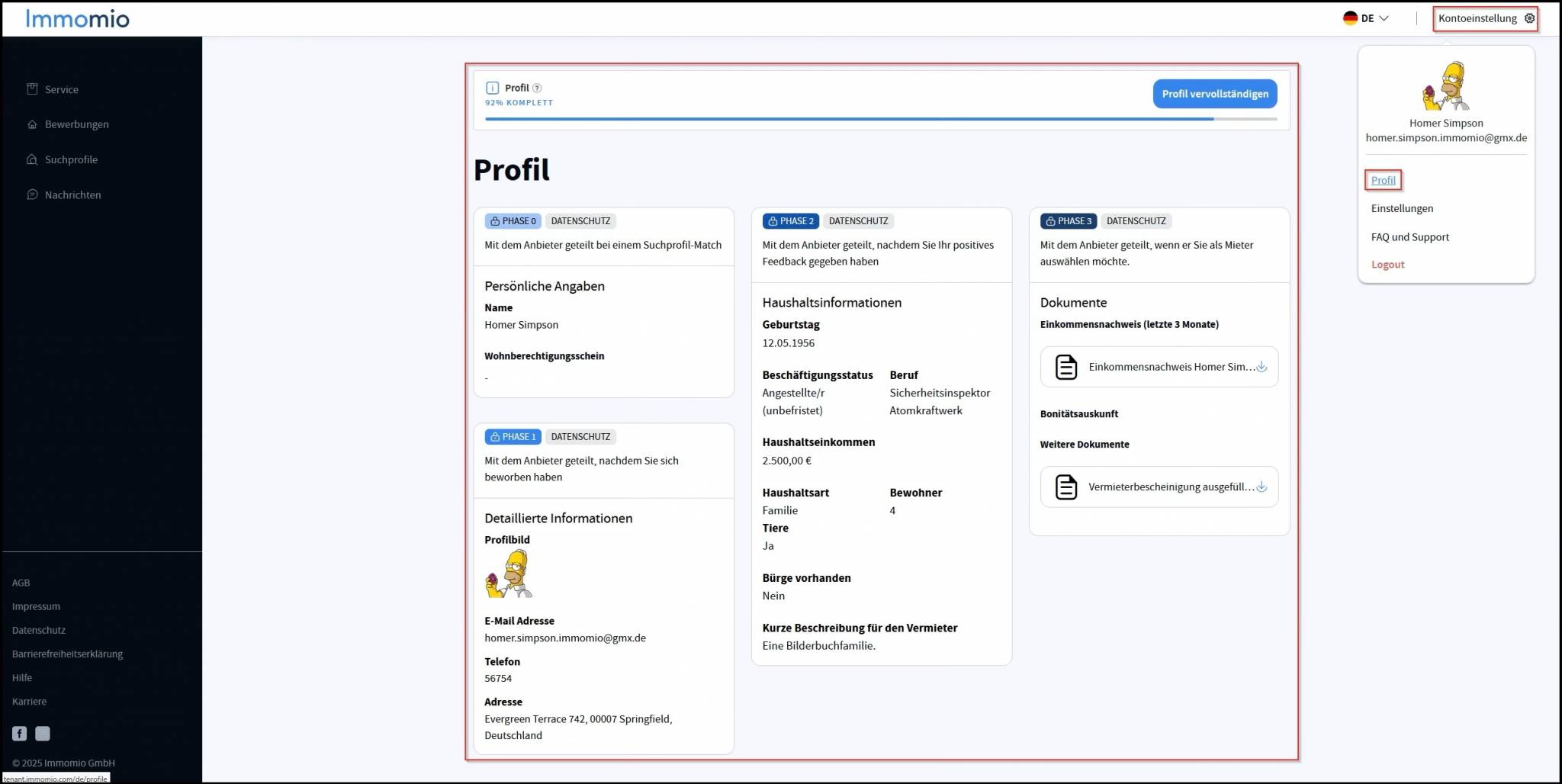
Task: Click Logout in the account menu
Action: tap(1387, 265)
